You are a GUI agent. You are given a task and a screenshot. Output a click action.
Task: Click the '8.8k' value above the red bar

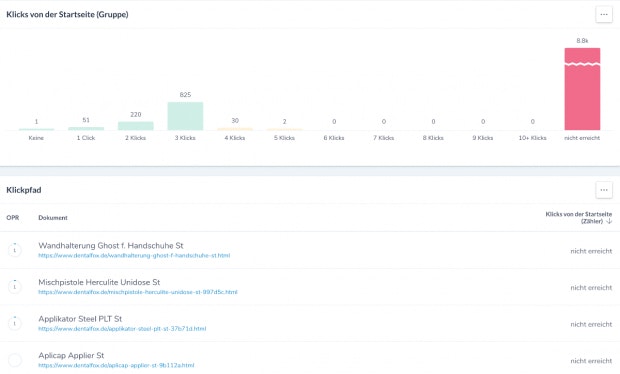click(x=582, y=41)
